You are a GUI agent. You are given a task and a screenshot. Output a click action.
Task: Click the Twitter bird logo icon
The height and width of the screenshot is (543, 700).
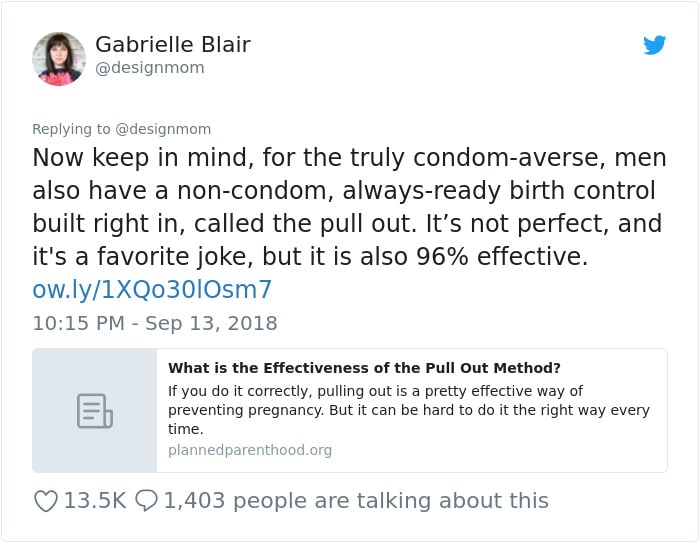pyautogui.click(x=654, y=45)
